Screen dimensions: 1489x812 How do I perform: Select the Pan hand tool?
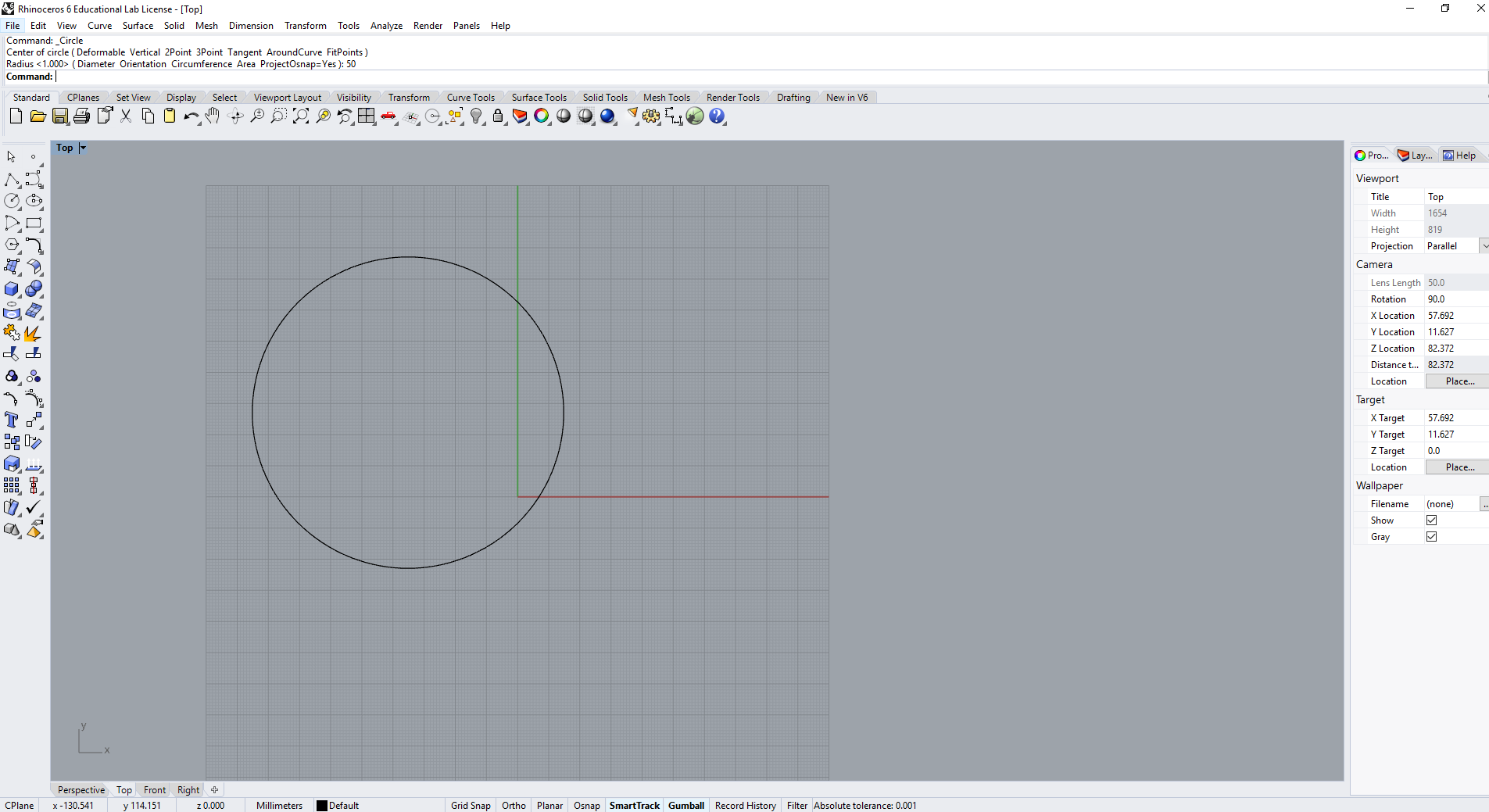(213, 116)
